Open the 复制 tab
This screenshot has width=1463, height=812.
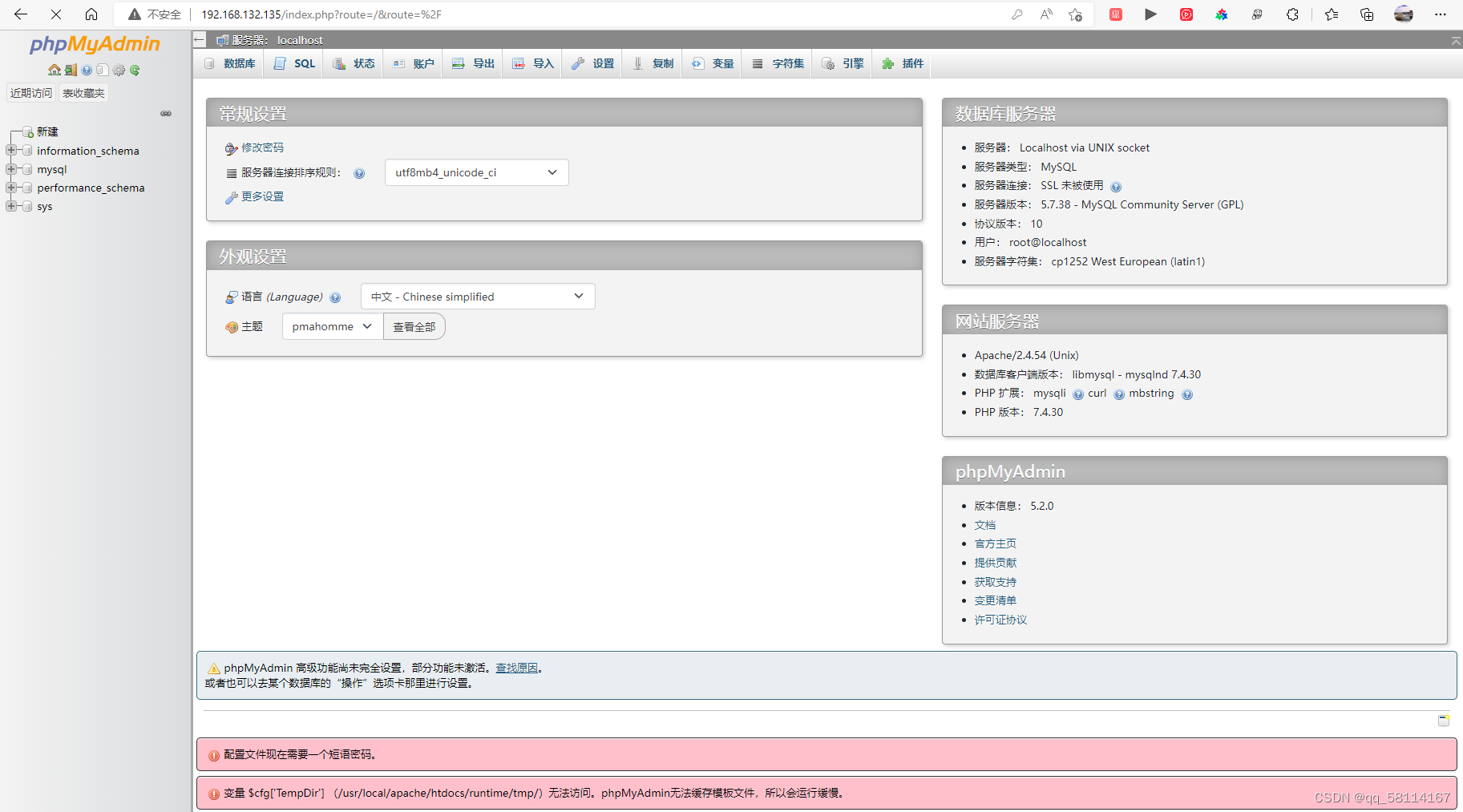pyautogui.click(x=653, y=63)
